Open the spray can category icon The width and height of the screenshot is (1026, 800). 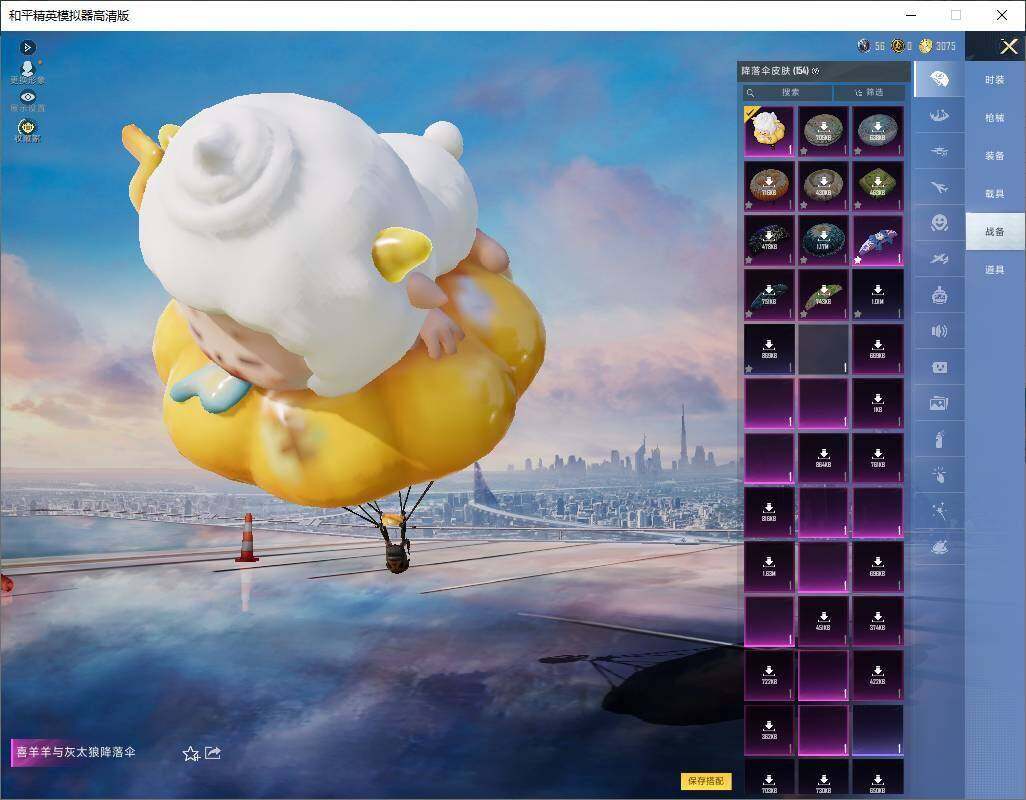pyautogui.click(x=939, y=439)
